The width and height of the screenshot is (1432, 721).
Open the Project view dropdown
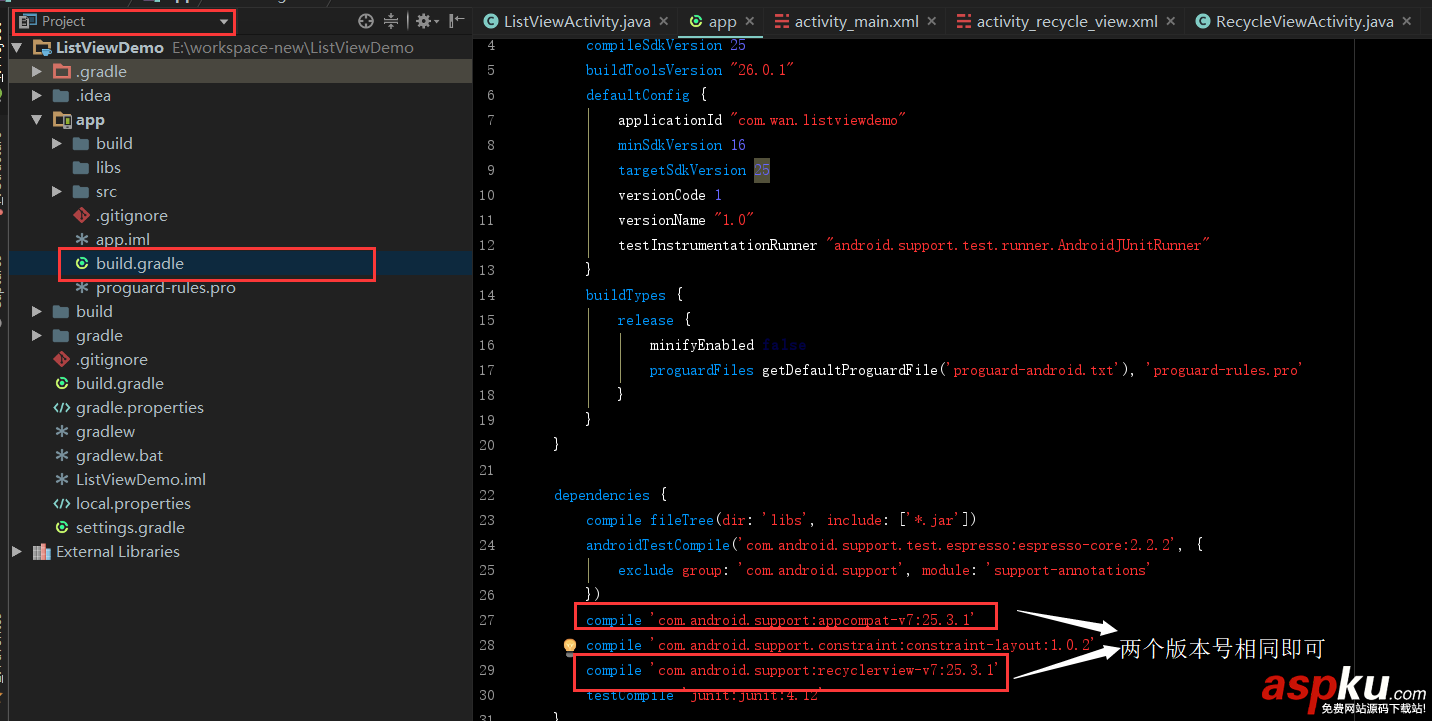(x=225, y=21)
